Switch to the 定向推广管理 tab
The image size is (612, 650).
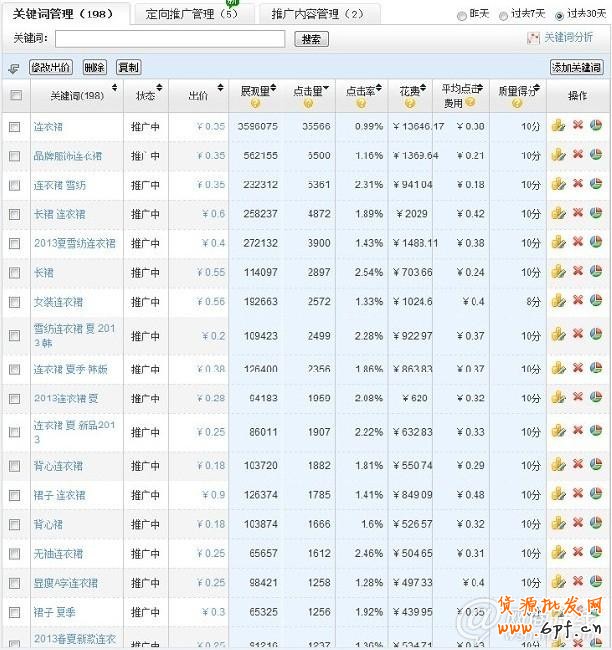click(191, 15)
